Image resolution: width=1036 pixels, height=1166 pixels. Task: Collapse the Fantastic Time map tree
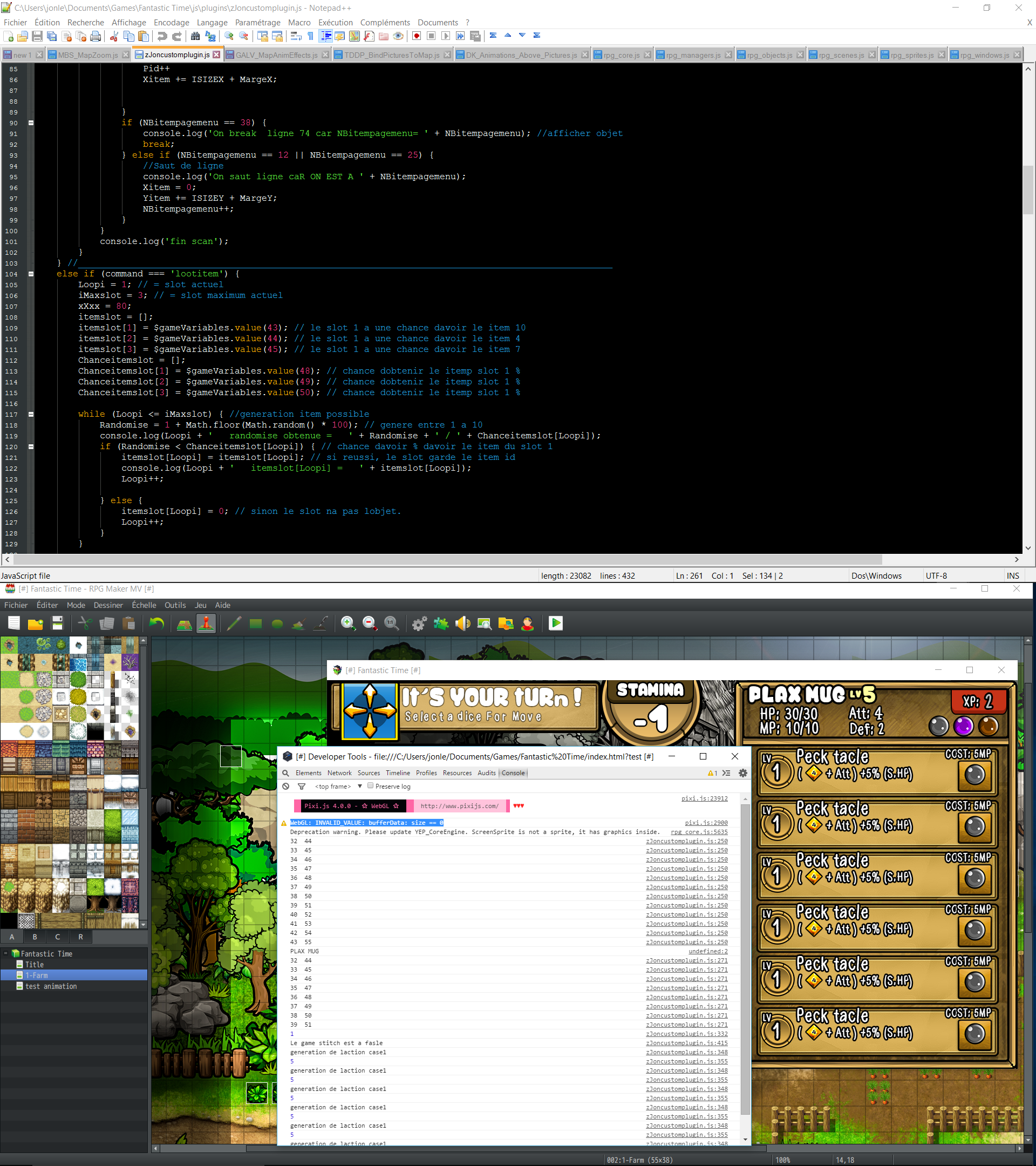pos(6,953)
